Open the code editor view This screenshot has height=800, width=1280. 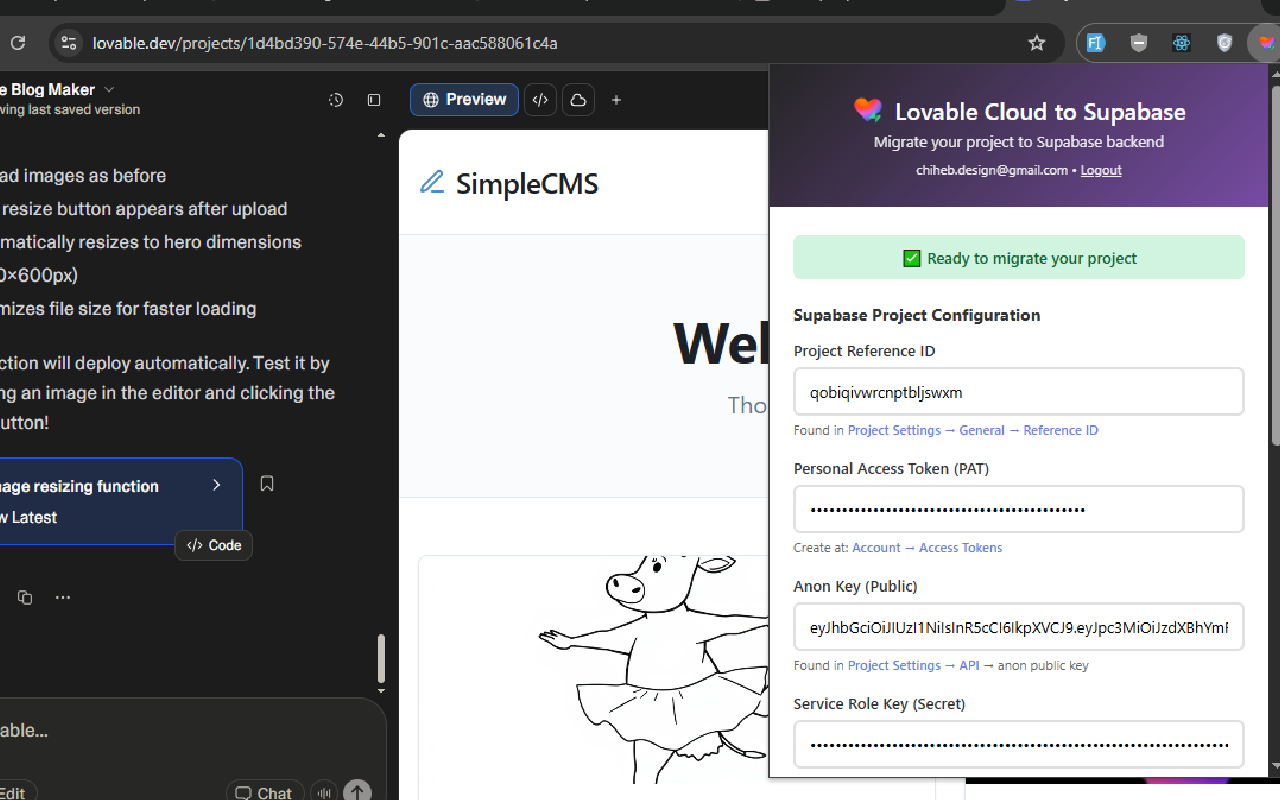tap(540, 99)
